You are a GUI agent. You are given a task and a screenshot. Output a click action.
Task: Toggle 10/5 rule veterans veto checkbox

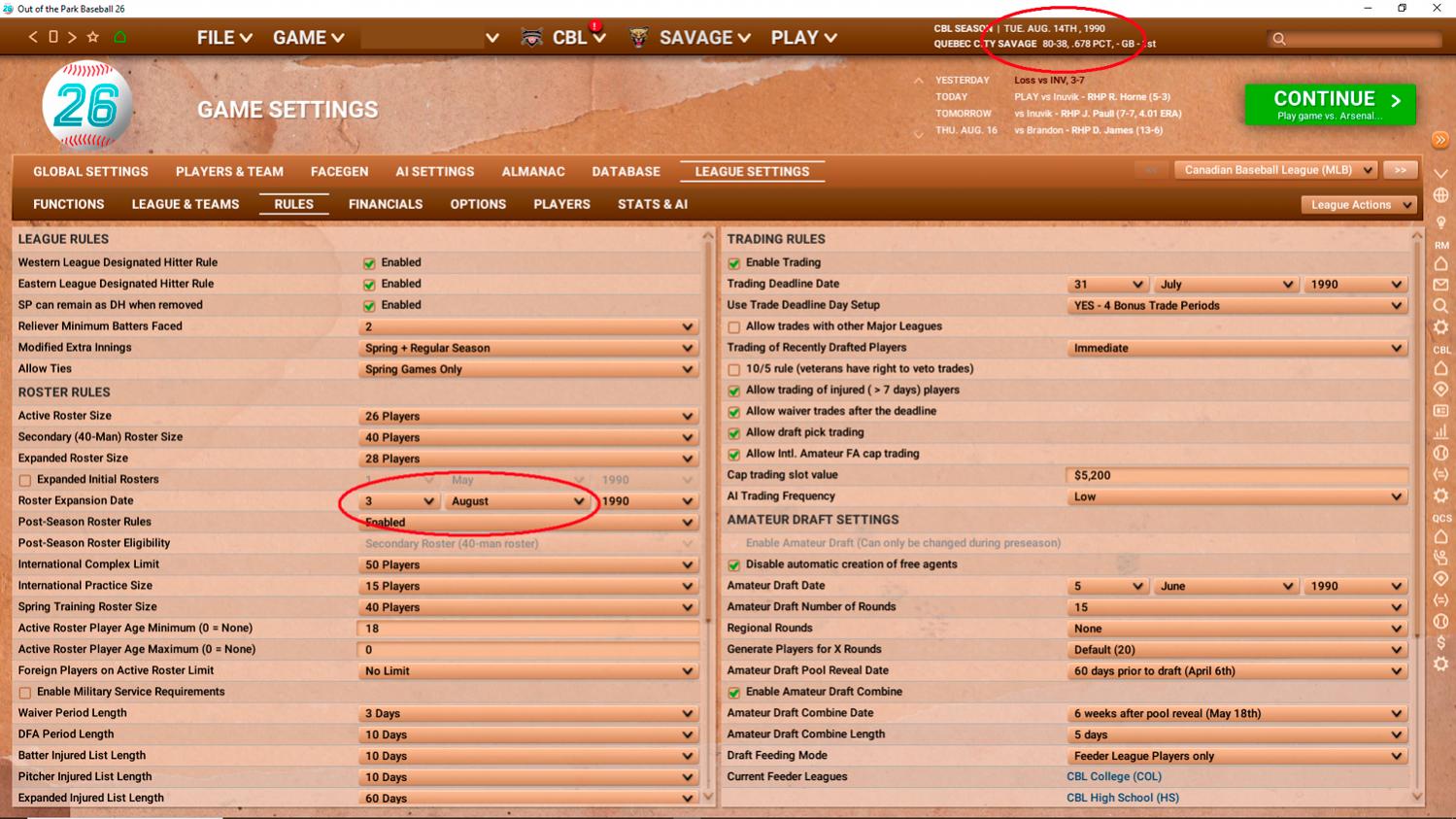[x=734, y=369]
